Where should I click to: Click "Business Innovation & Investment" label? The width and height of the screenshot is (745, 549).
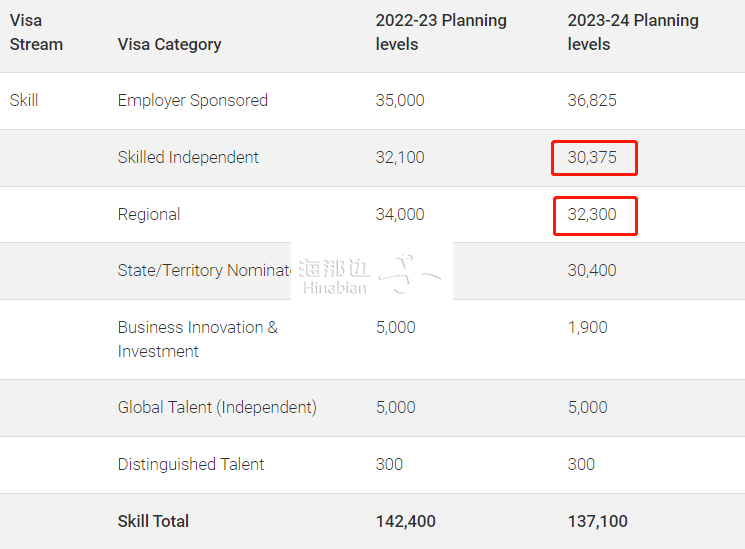click(197, 339)
